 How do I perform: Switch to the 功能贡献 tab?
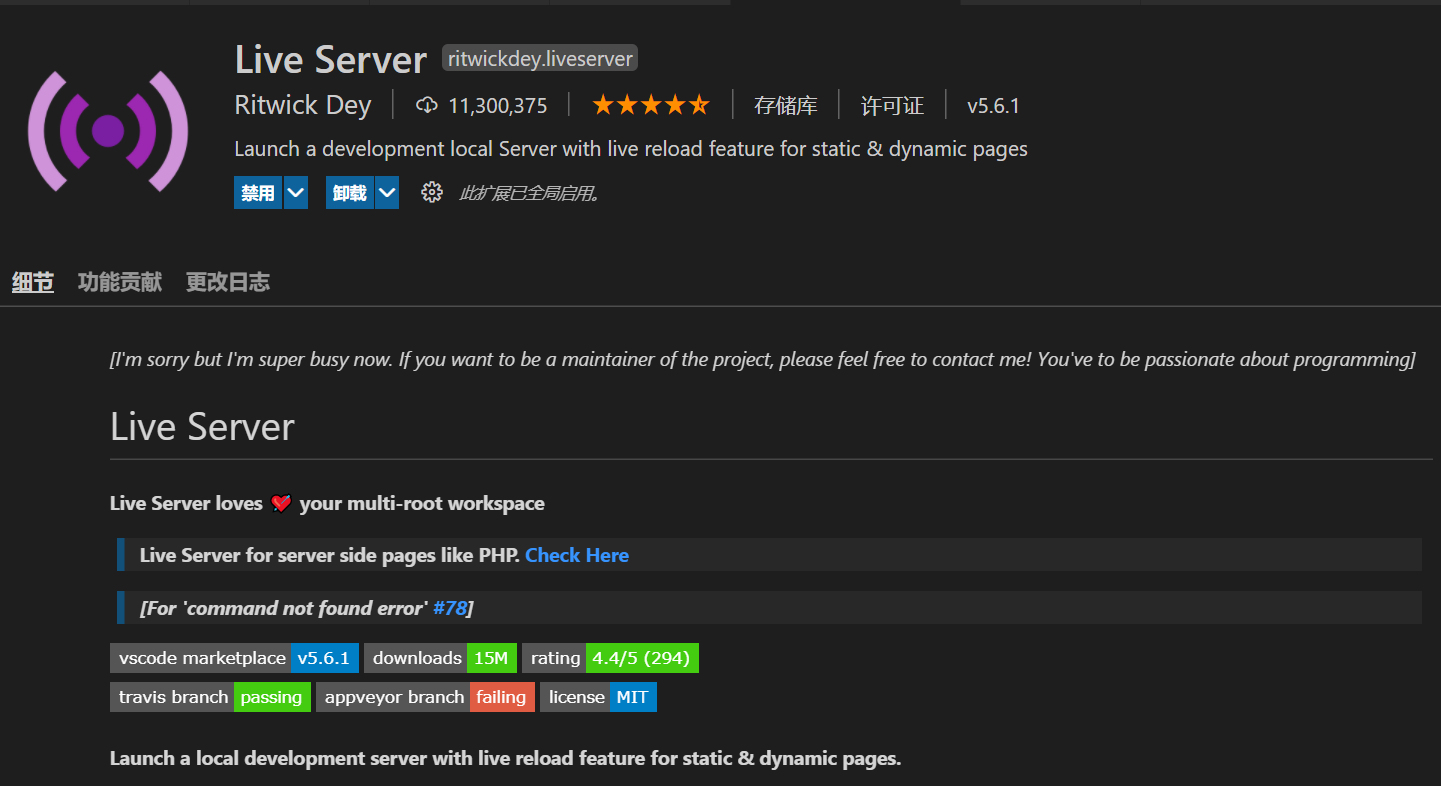pyautogui.click(x=120, y=282)
